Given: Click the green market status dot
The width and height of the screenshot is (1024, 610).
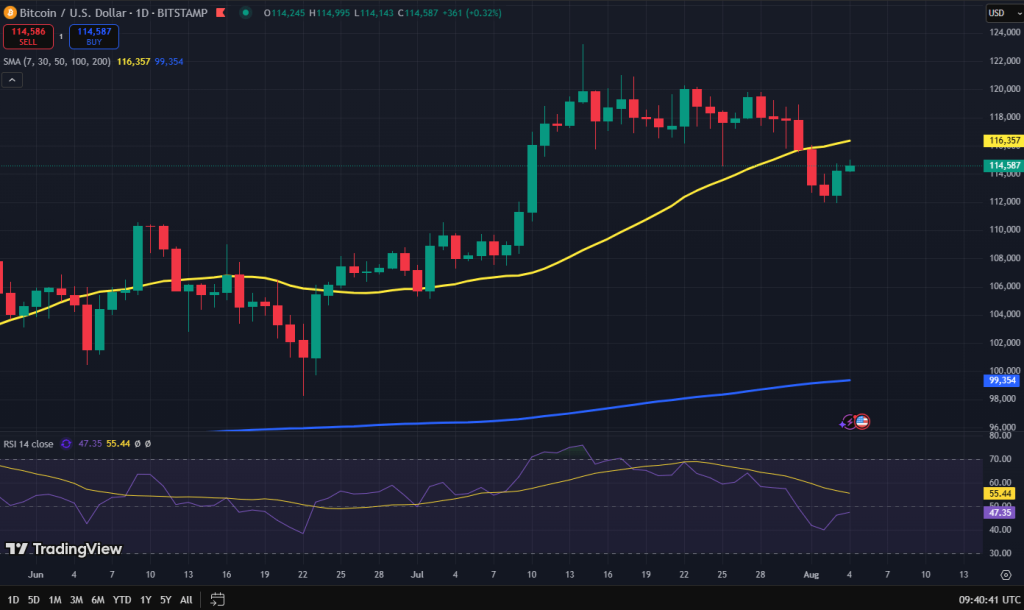Looking at the screenshot, I should pos(246,12).
